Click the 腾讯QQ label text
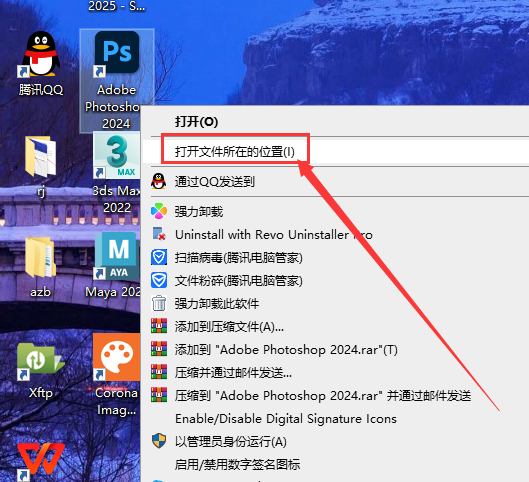This screenshot has height=482, width=529. coord(41,90)
